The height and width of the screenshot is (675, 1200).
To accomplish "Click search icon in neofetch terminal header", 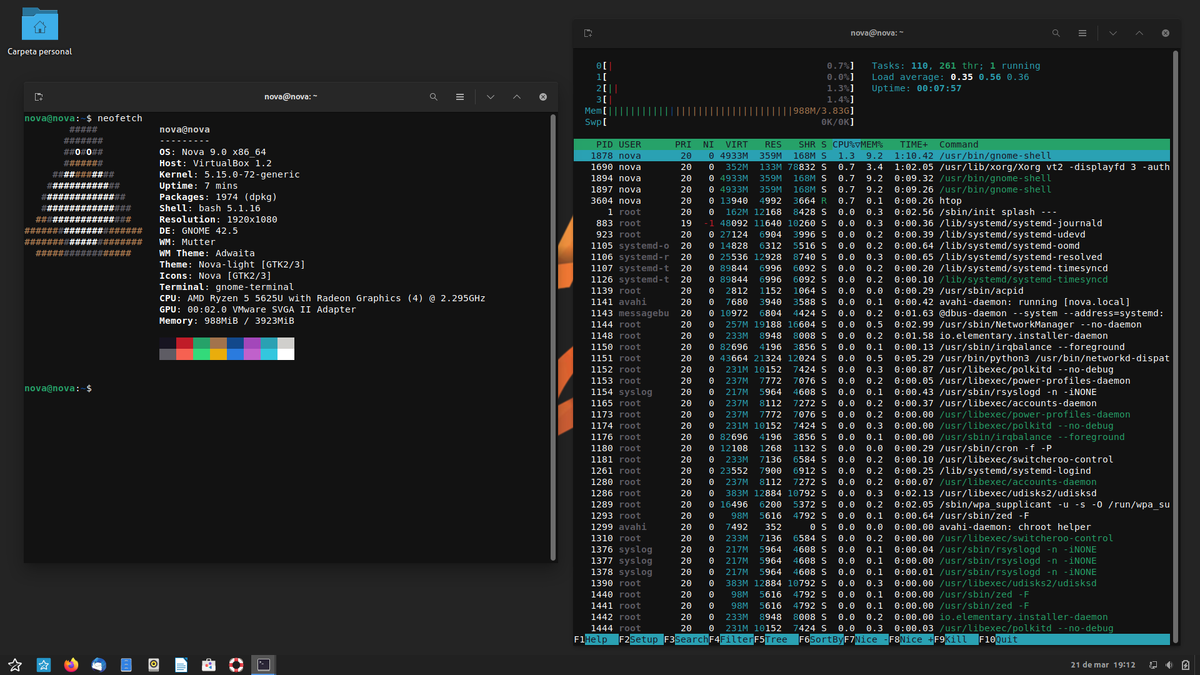I will click(x=433, y=97).
